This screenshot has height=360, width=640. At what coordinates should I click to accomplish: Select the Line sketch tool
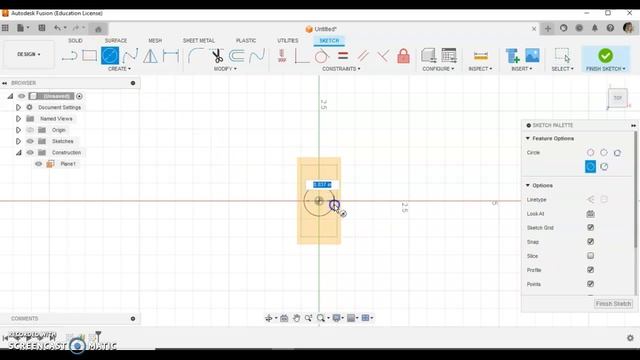point(69,56)
